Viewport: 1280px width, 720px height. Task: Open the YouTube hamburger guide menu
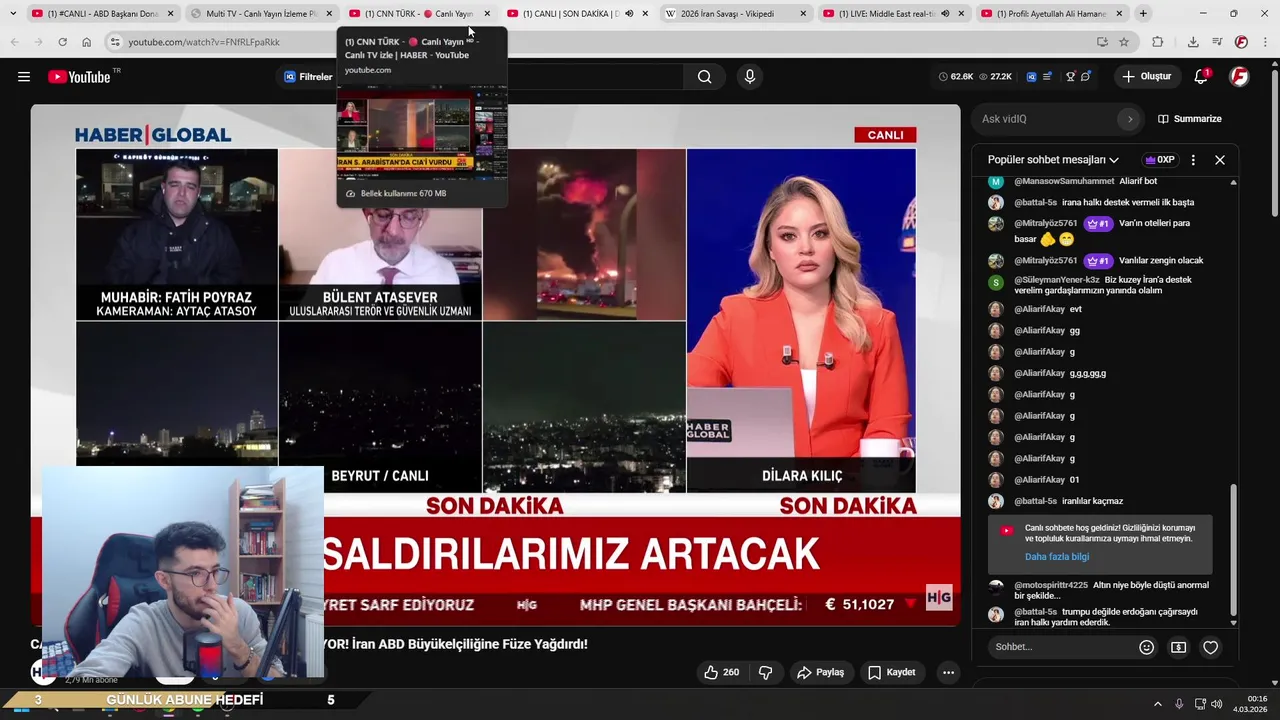coord(24,77)
